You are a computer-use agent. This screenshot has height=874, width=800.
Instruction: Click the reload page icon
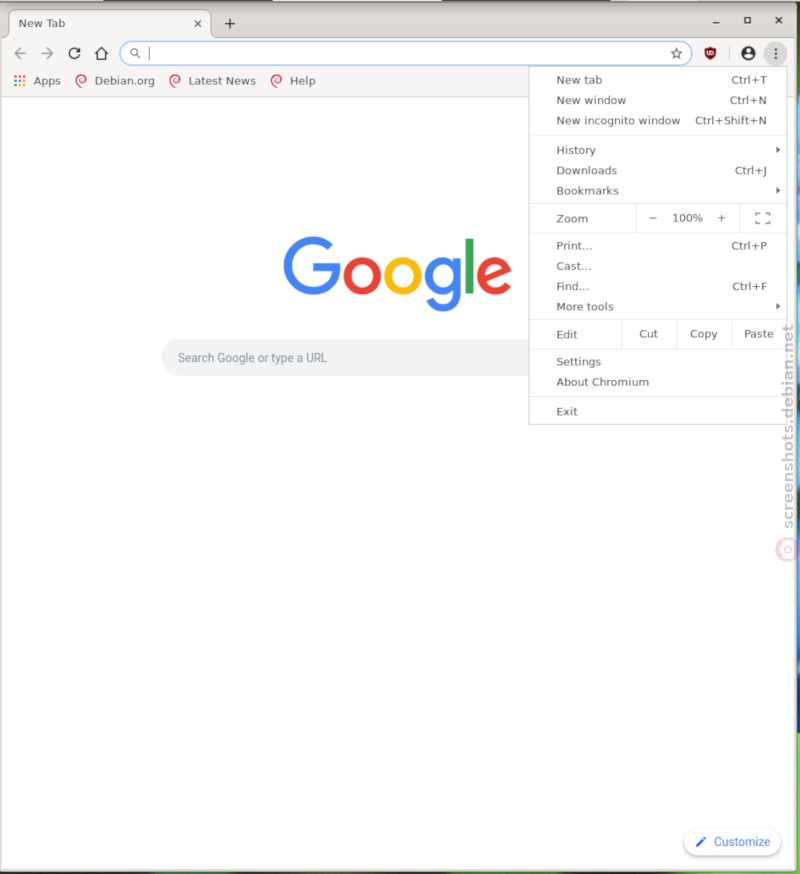[74, 54]
